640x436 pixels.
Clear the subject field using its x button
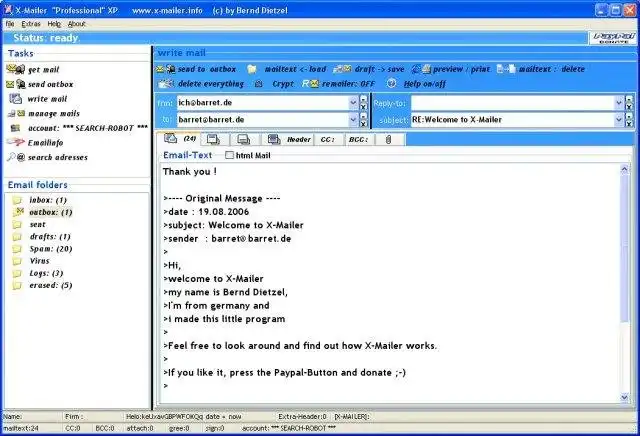629,124
